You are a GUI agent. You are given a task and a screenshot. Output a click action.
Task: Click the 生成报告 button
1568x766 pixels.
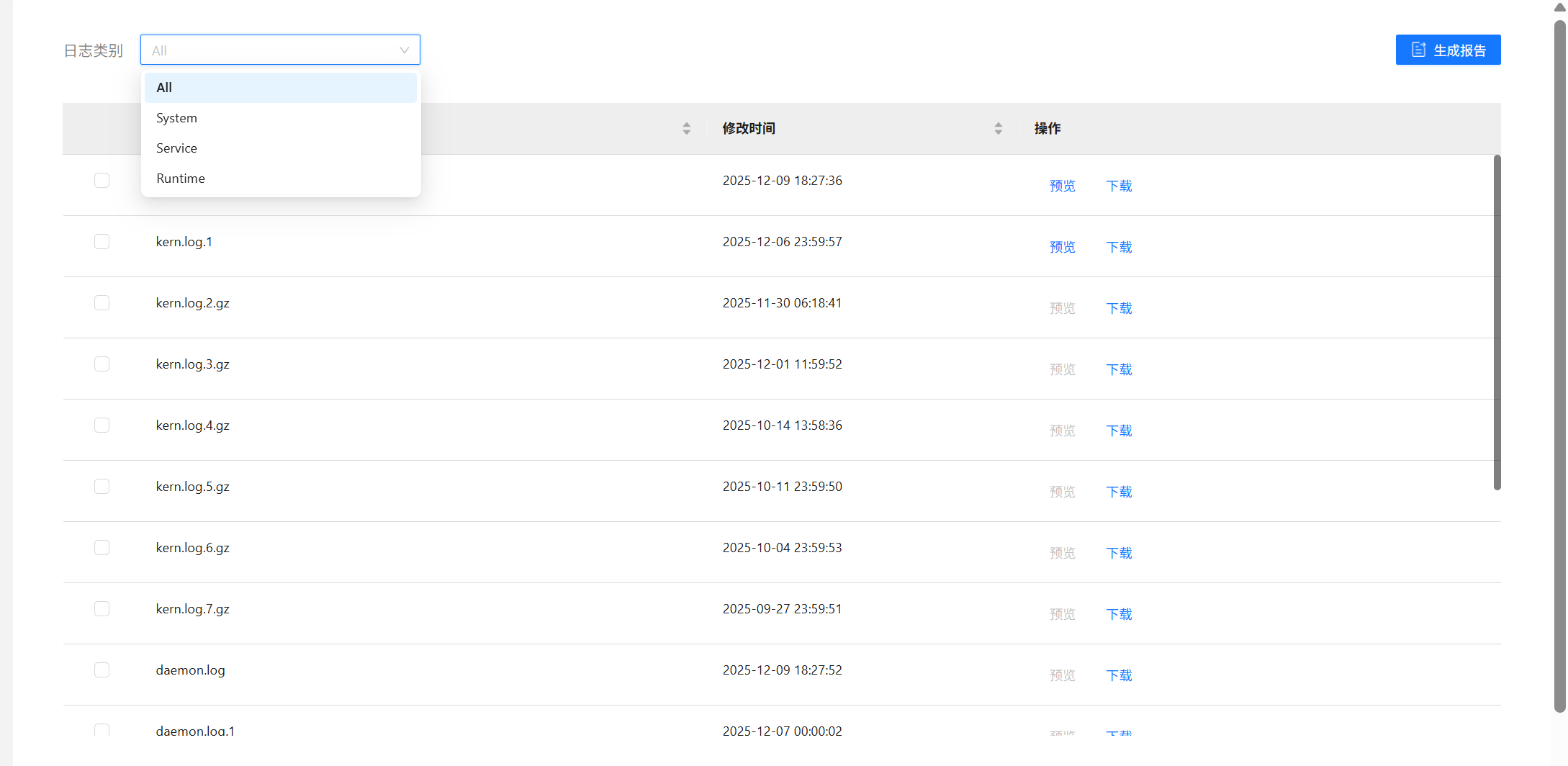[x=1448, y=50]
